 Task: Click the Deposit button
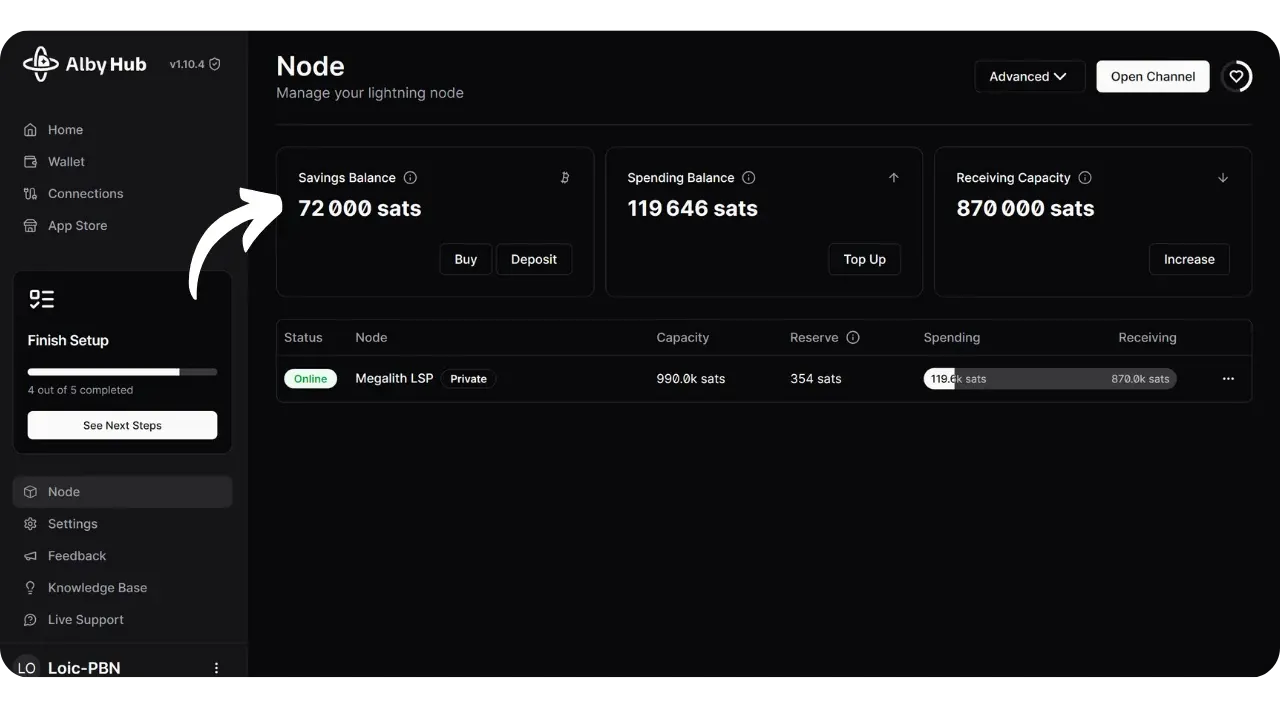click(x=534, y=259)
